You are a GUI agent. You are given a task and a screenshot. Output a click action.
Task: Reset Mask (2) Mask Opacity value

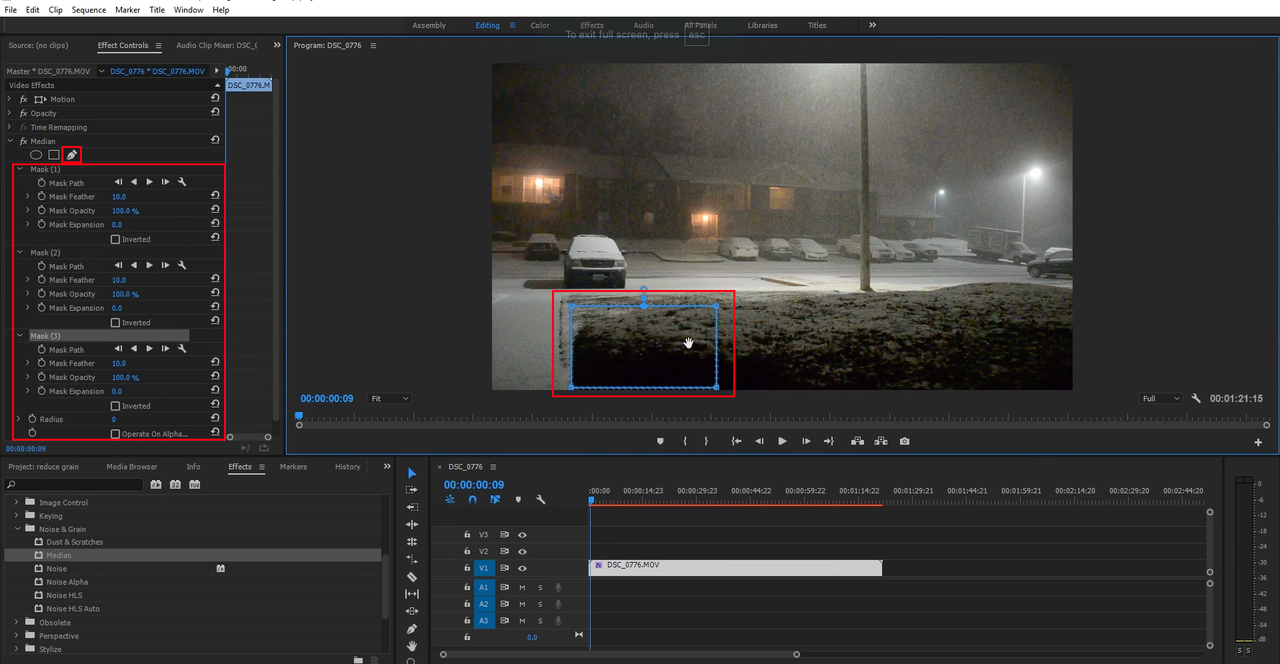point(215,294)
